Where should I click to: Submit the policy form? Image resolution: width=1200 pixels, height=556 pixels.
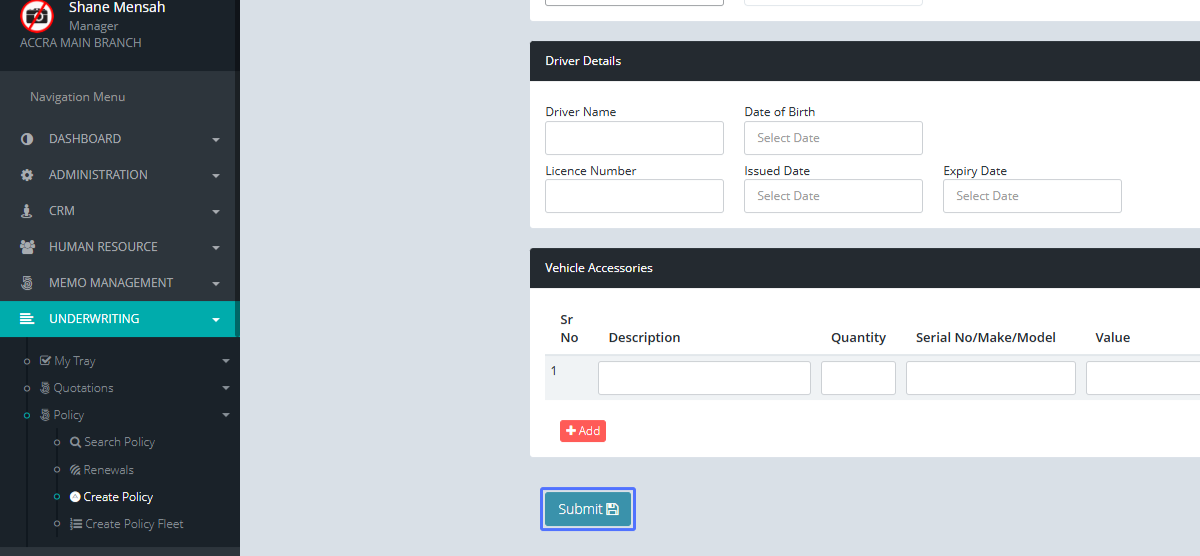click(588, 509)
